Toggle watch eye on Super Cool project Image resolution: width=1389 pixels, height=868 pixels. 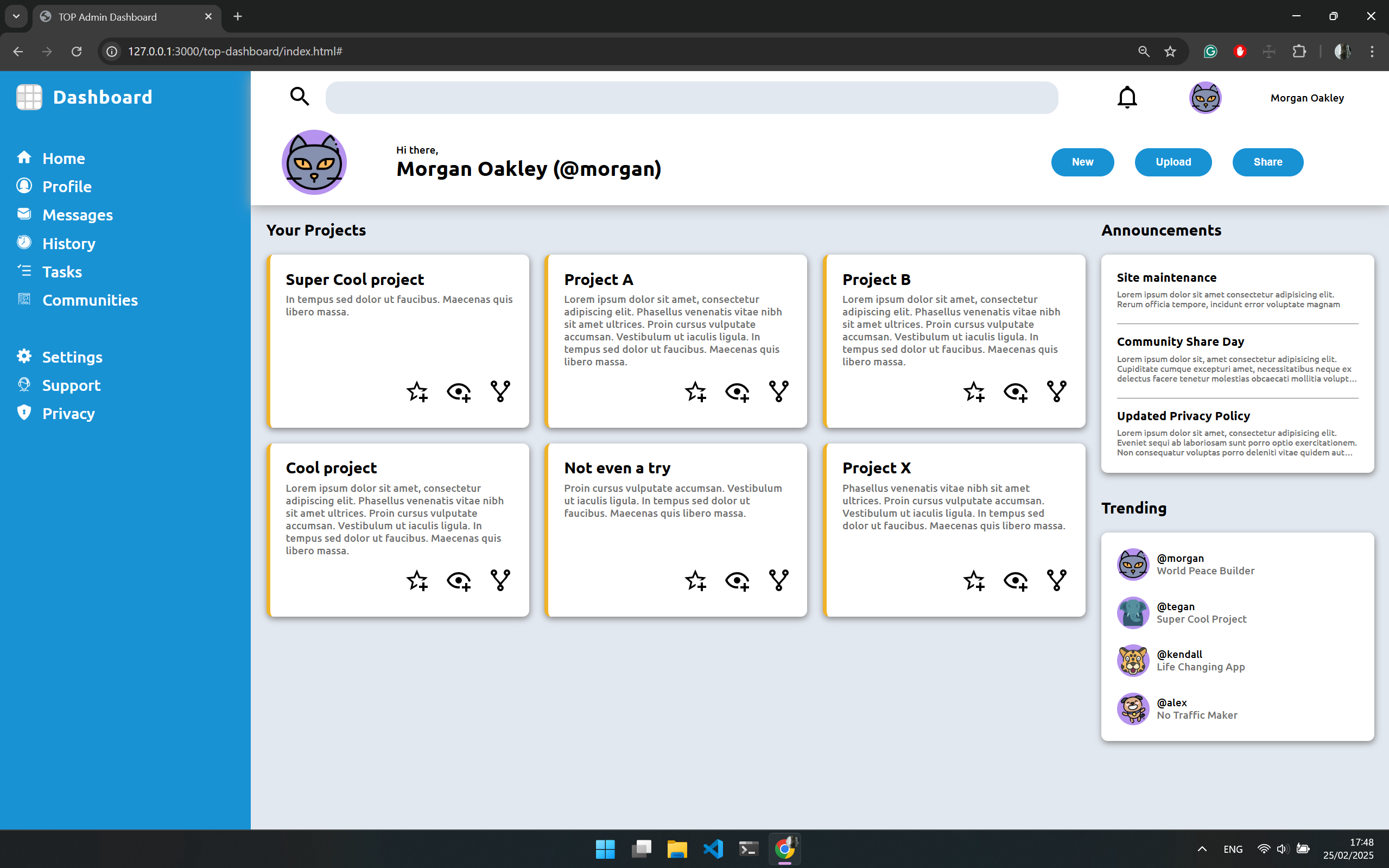pos(459,391)
